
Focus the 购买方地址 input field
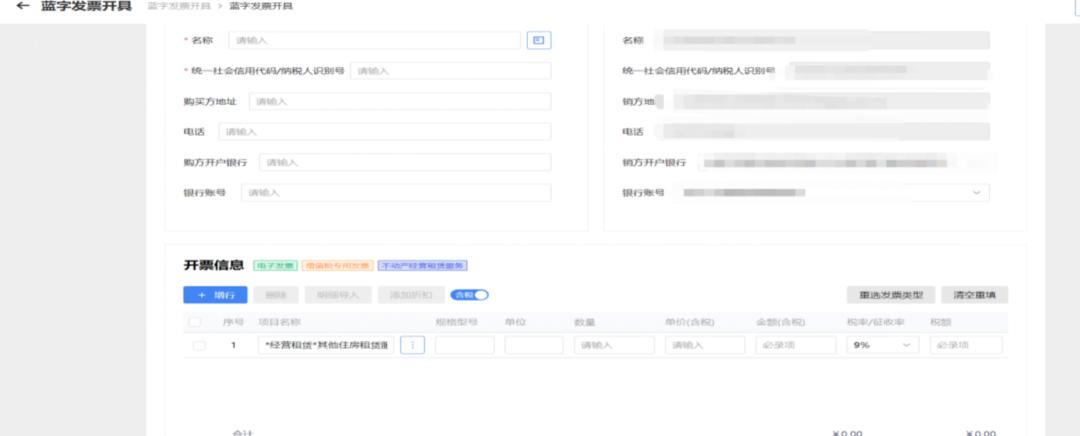click(x=400, y=101)
